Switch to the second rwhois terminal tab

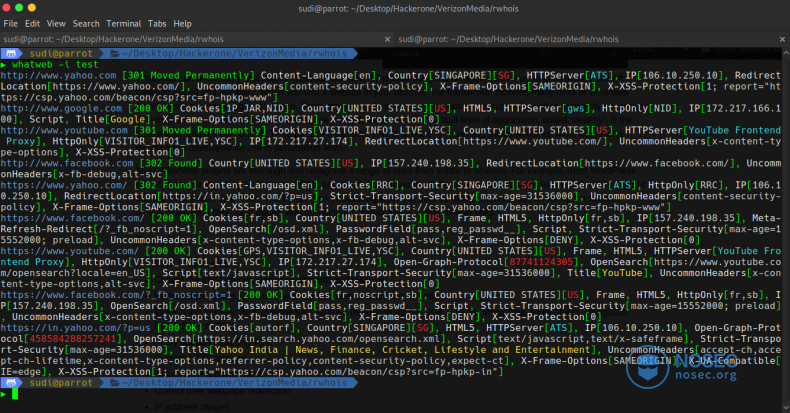[x=591, y=39]
